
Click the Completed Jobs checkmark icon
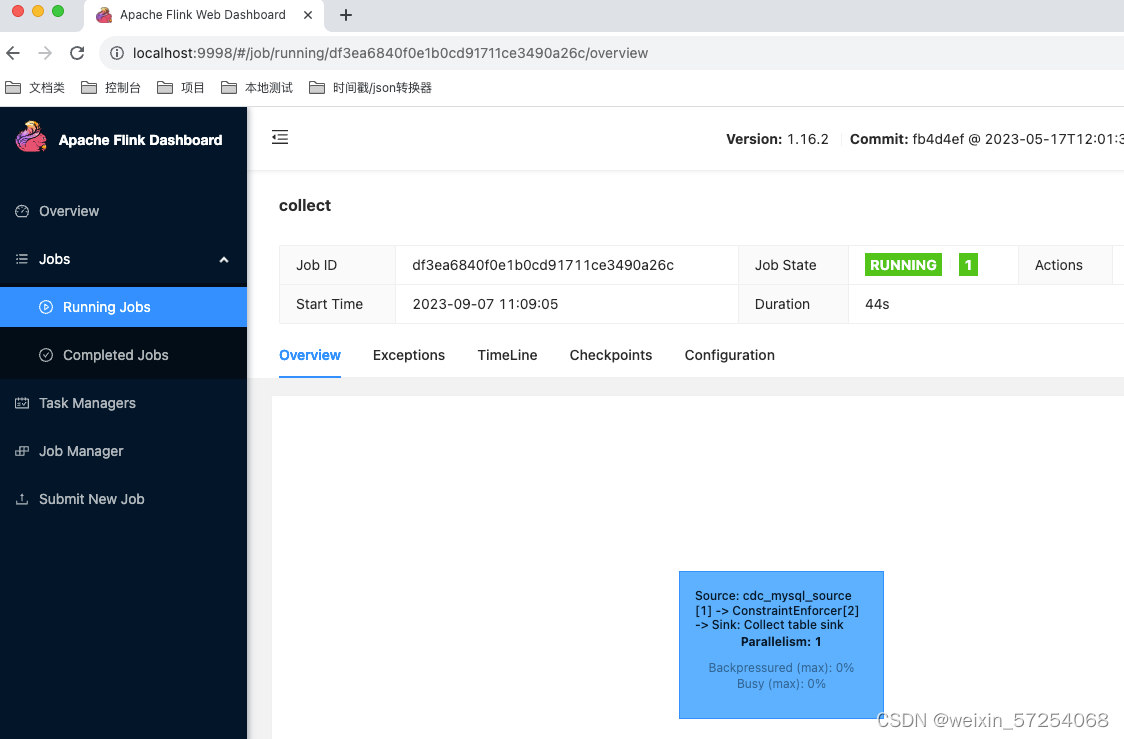tap(44, 354)
